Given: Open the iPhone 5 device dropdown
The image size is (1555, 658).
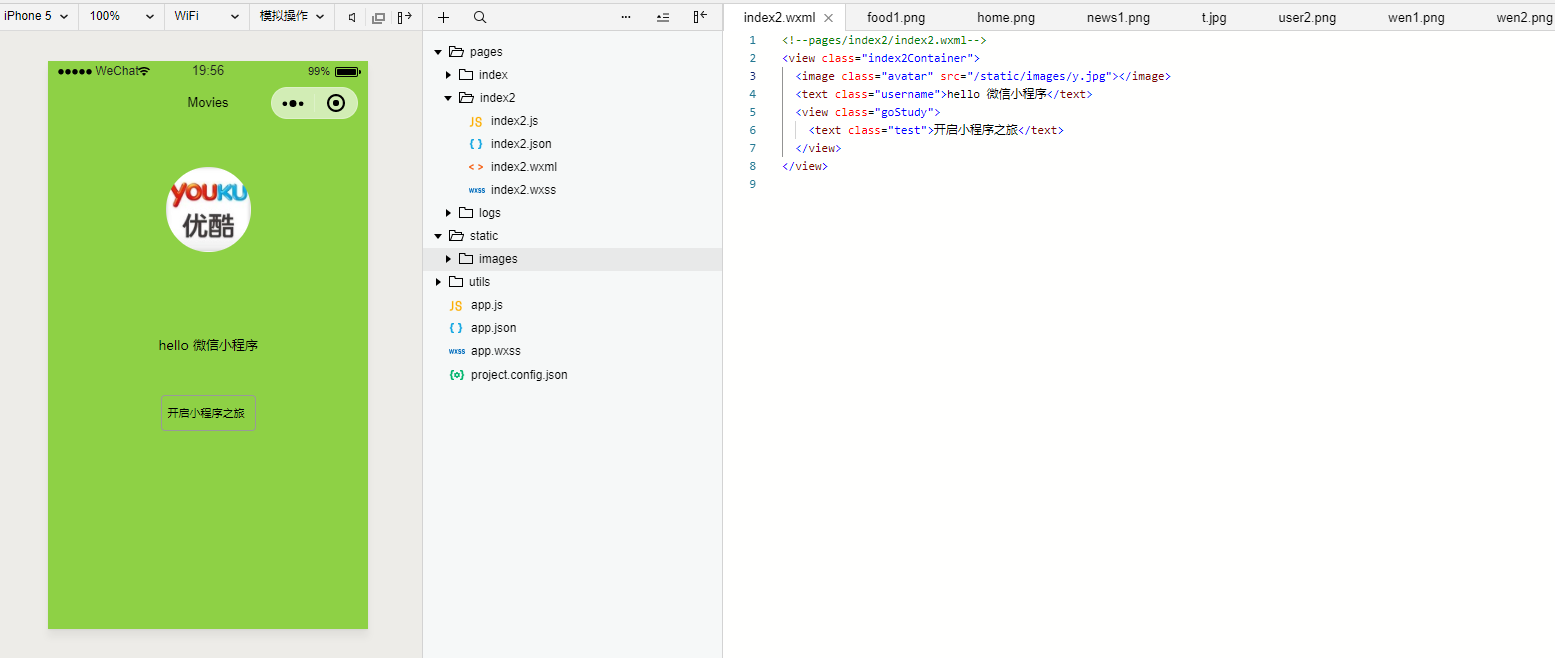Looking at the screenshot, I should pos(36,16).
